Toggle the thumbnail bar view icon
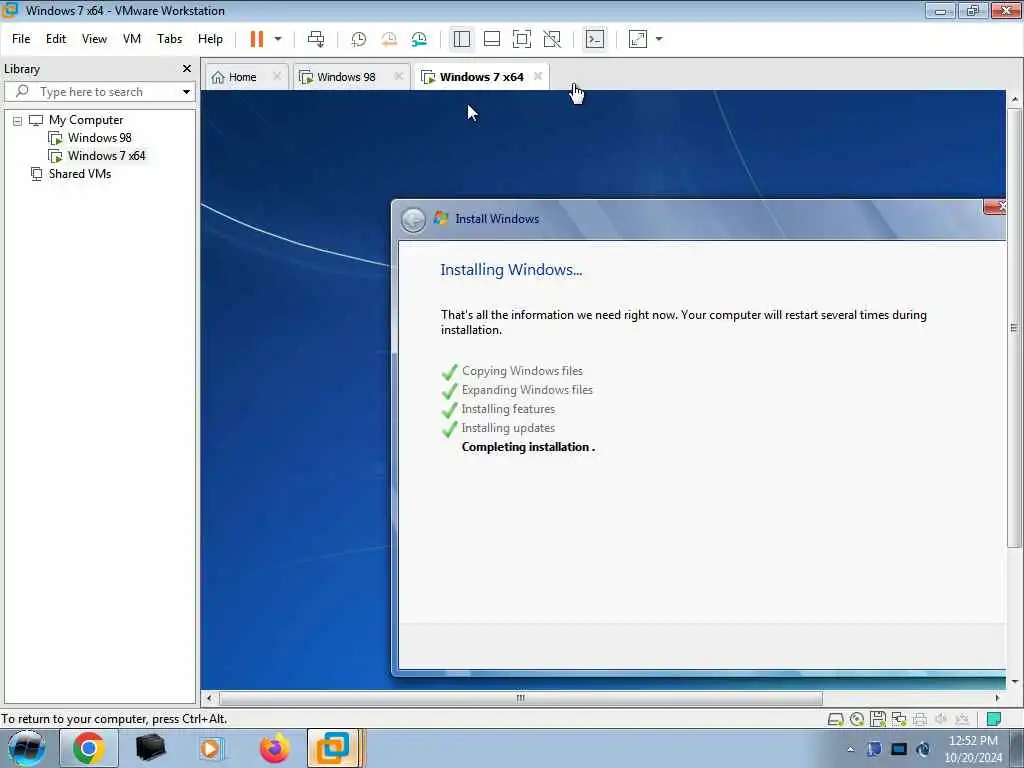The image size is (1024, 768). [492, 39]
